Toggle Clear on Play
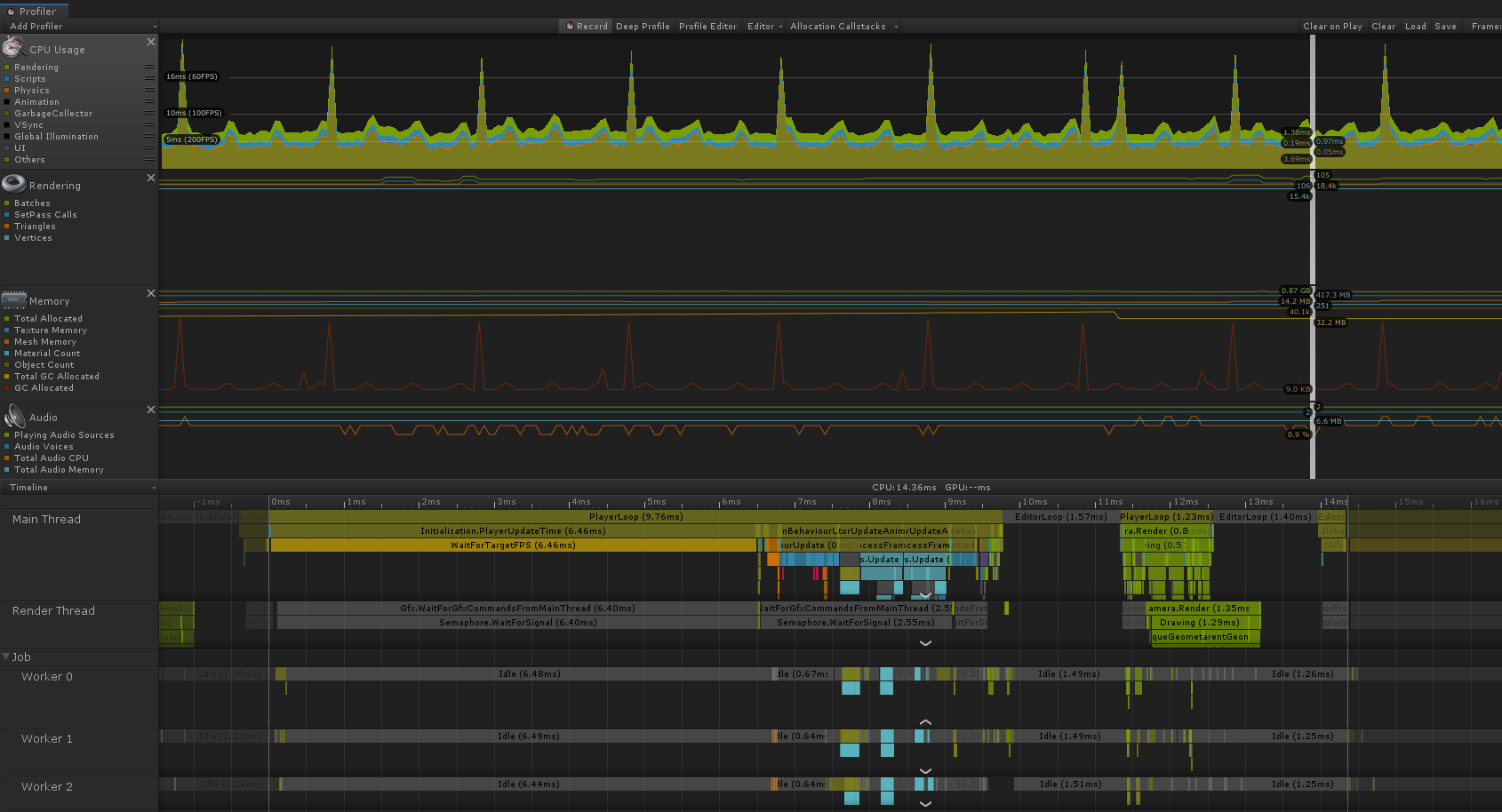Screen dimensions: 1502x812 (1332, 27)
